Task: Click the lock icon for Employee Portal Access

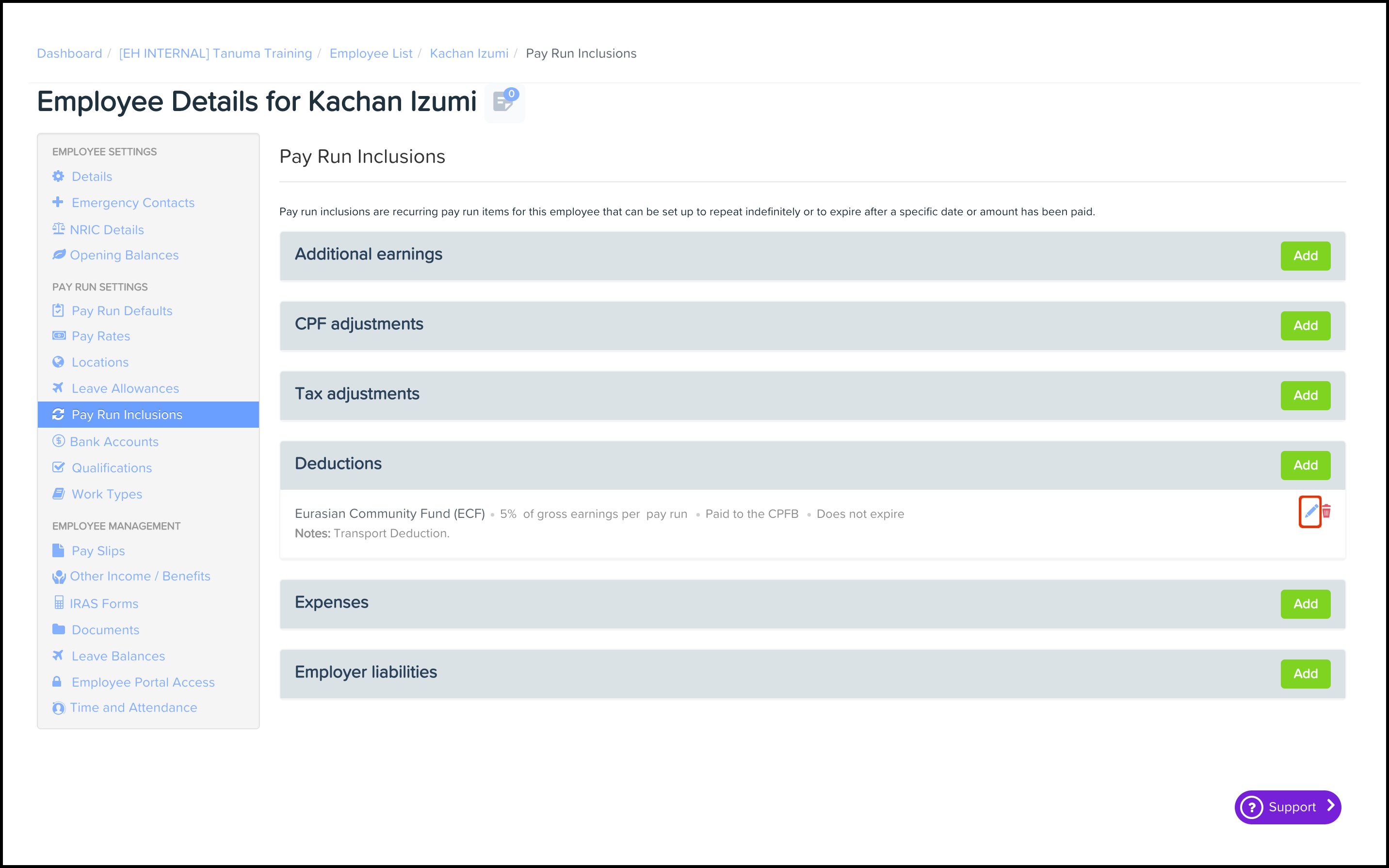Action: tap(57, 681)
